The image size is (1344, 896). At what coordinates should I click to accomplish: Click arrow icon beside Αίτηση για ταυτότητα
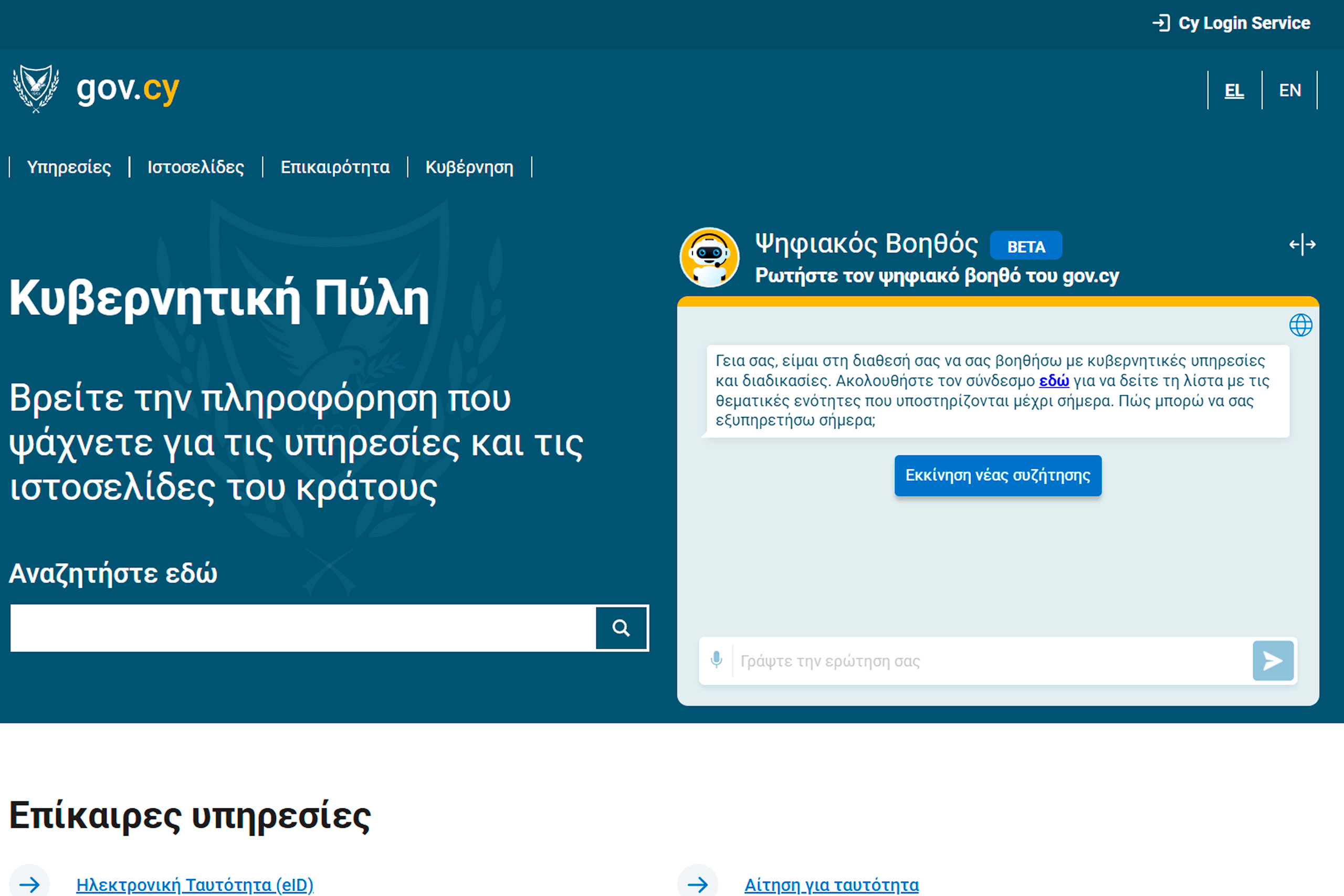coord(698,884)
